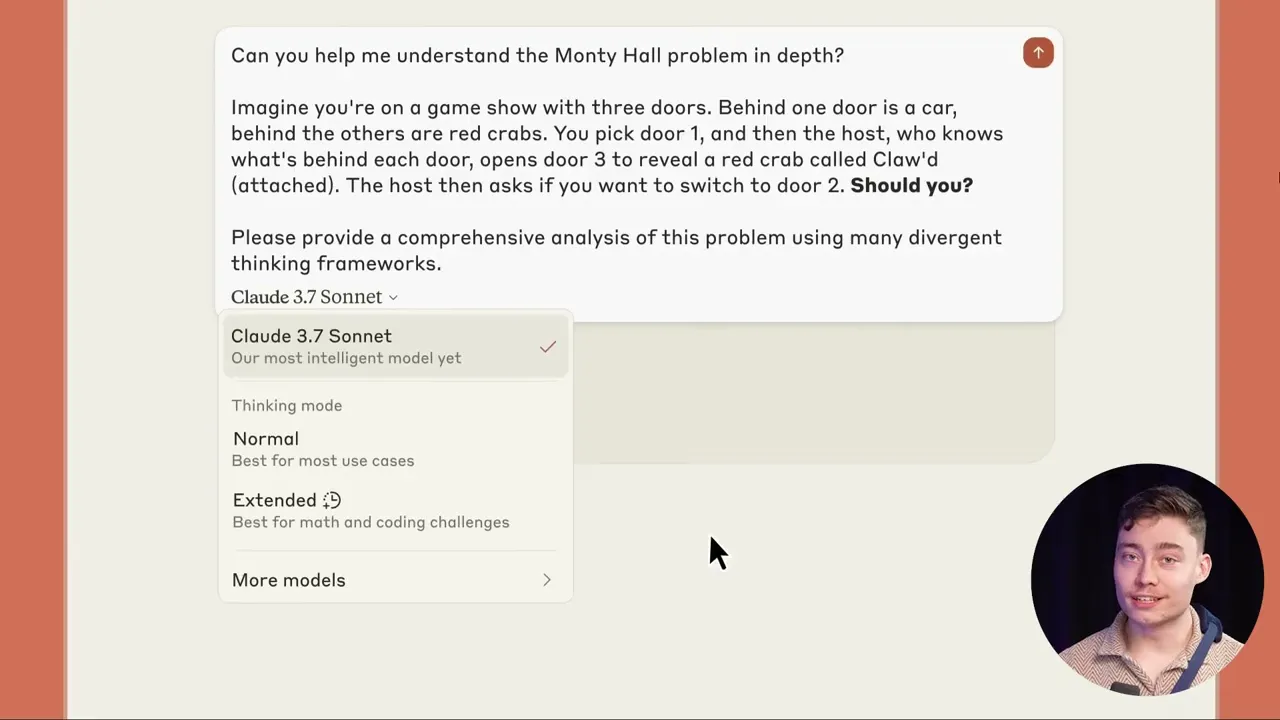The image size is (1280, 720).
Task: Click the orange send arrow button
Action: [x=1038, y=53]
